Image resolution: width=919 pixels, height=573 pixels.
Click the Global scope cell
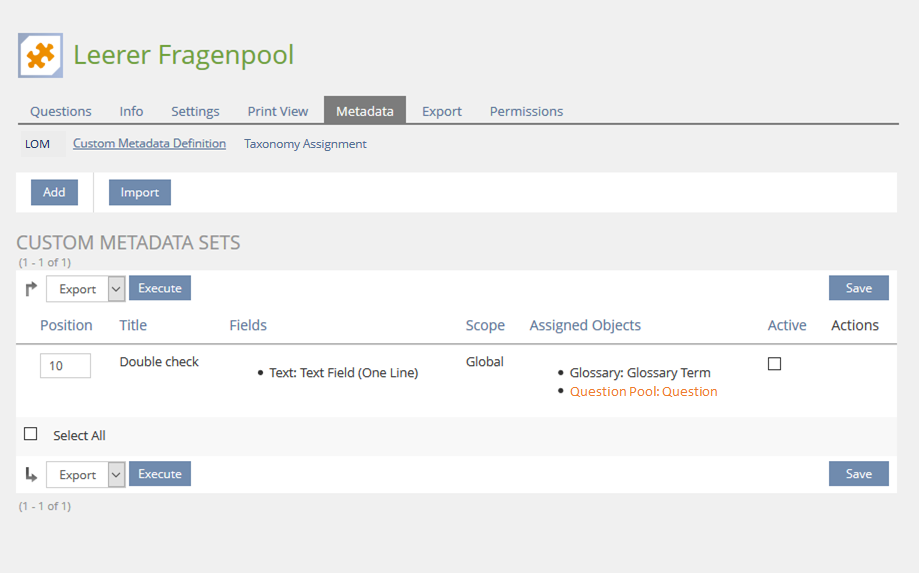click(x=485, y=361)
